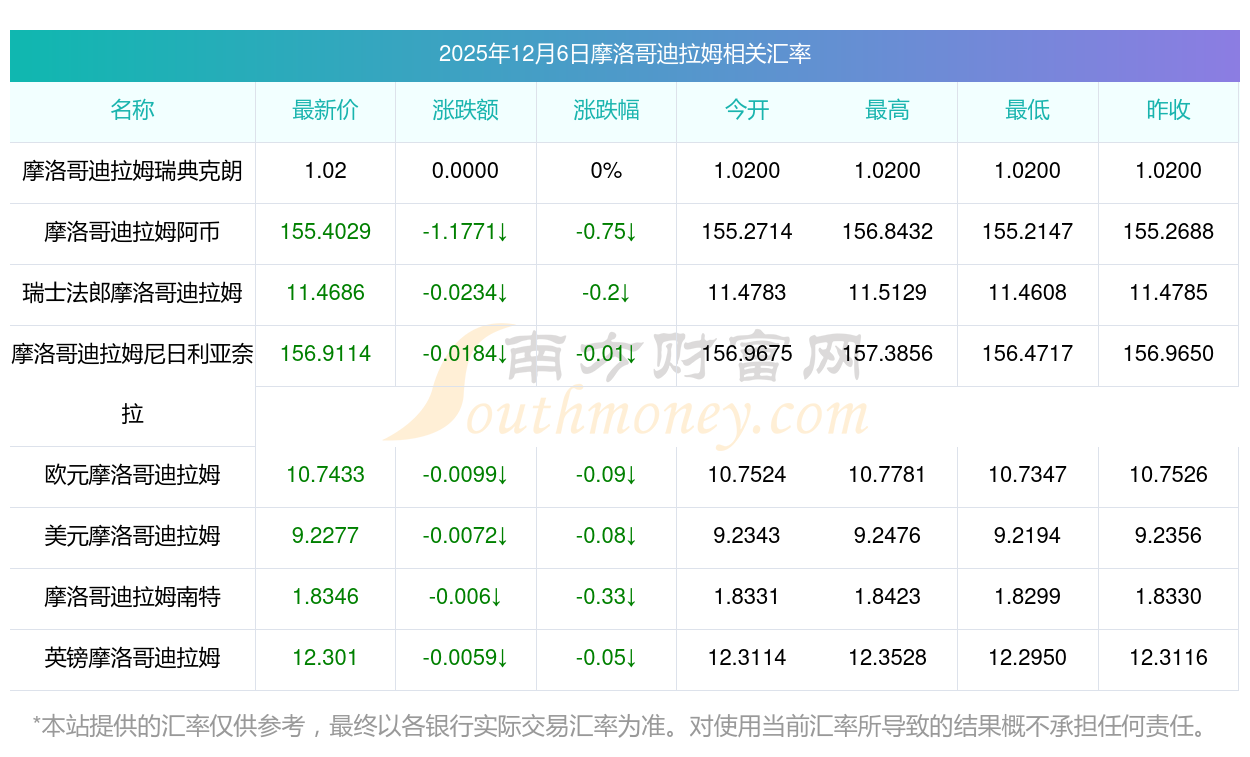This screenshot has height=757, width=1250.
Task: Click the change amount -0.0059↓
Action: tap(466, 658)
